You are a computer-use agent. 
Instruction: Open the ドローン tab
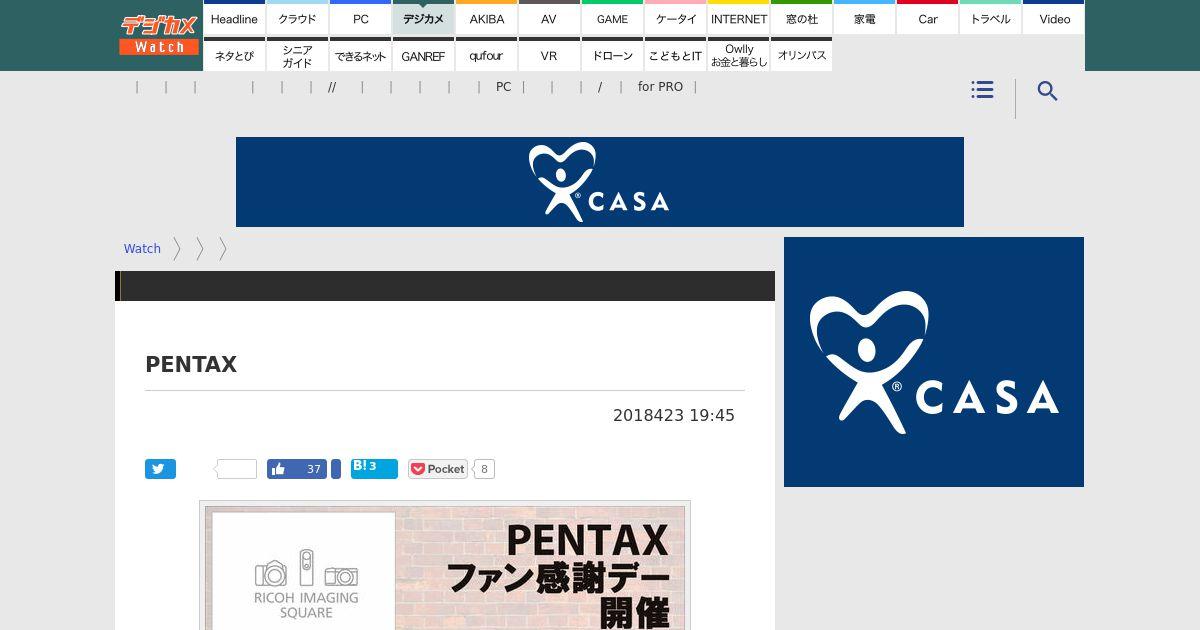pyautogui.click(x=612, y=55)
